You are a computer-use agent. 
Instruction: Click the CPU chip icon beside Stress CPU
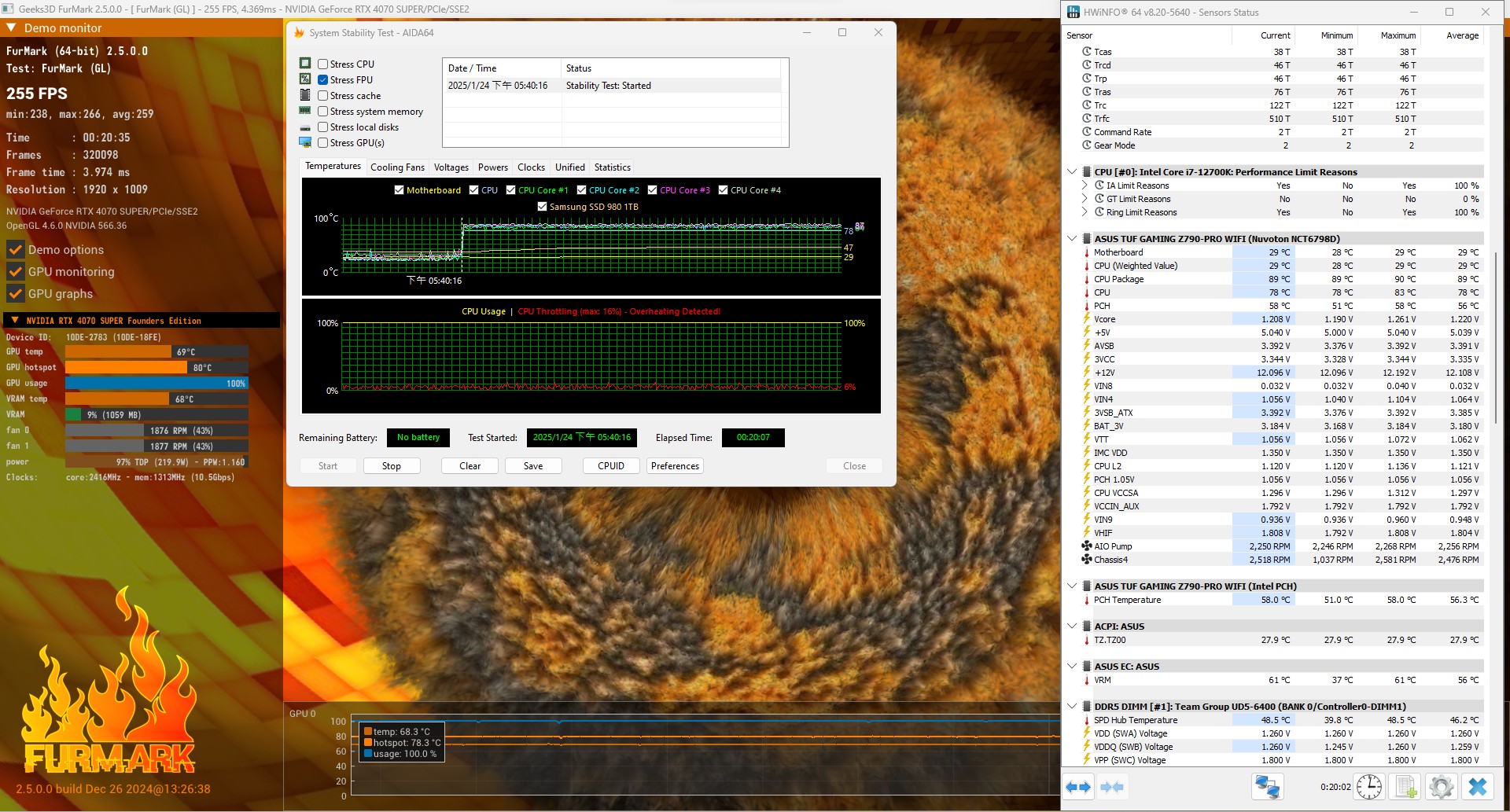pos(305,64)
